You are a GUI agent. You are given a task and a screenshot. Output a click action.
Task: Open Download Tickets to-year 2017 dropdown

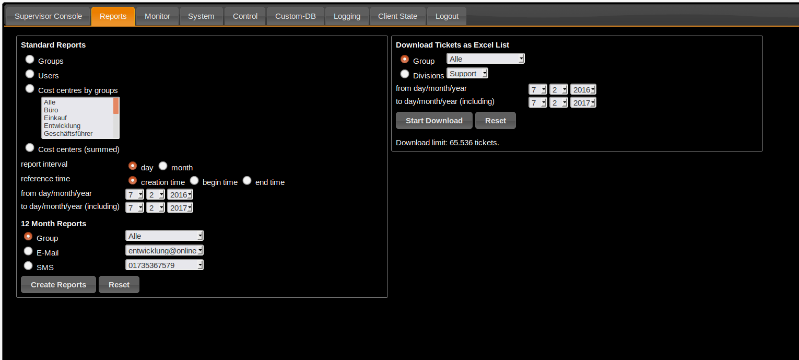[x=583, y=103]
